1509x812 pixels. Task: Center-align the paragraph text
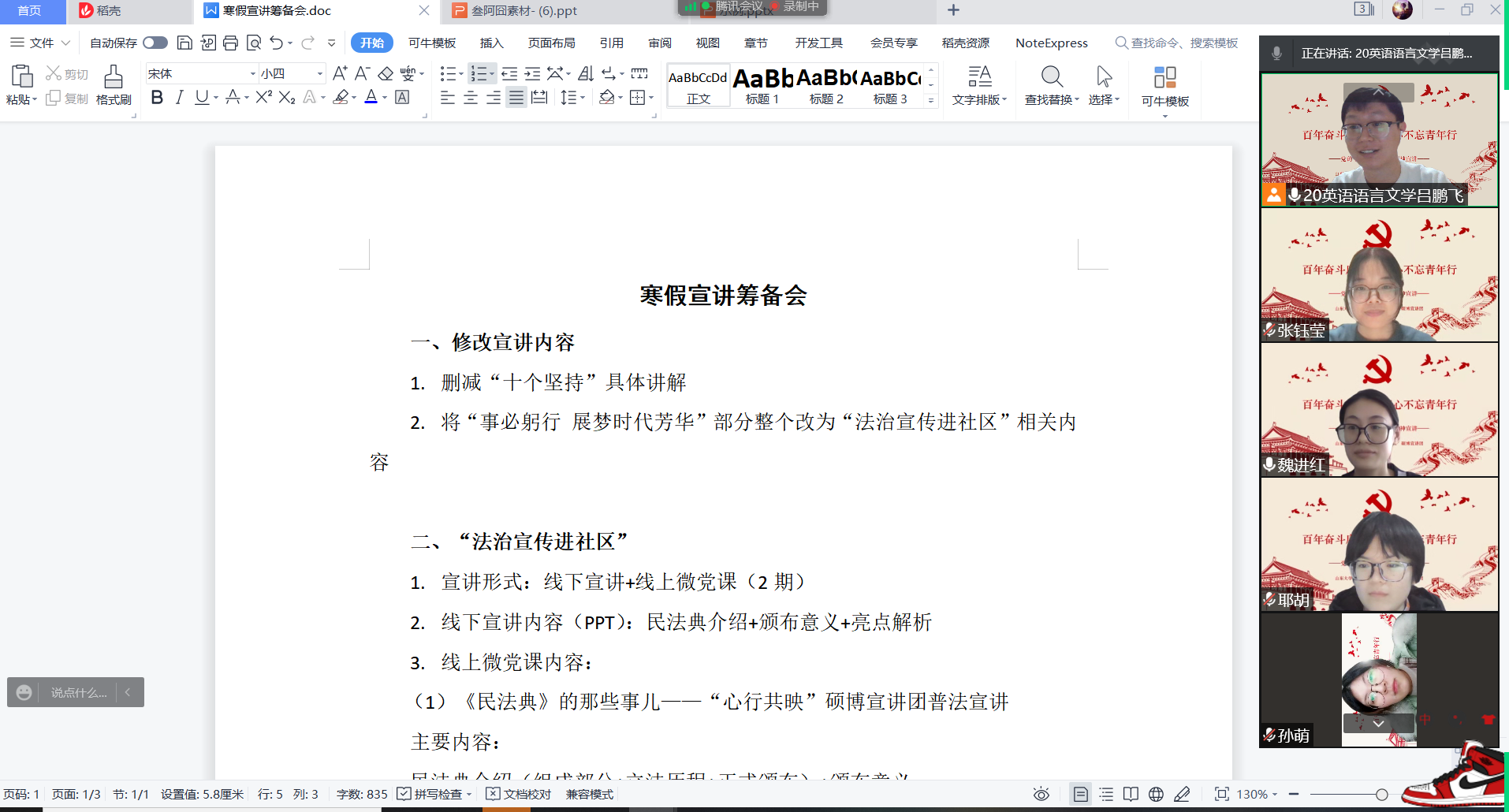(471, 98)
